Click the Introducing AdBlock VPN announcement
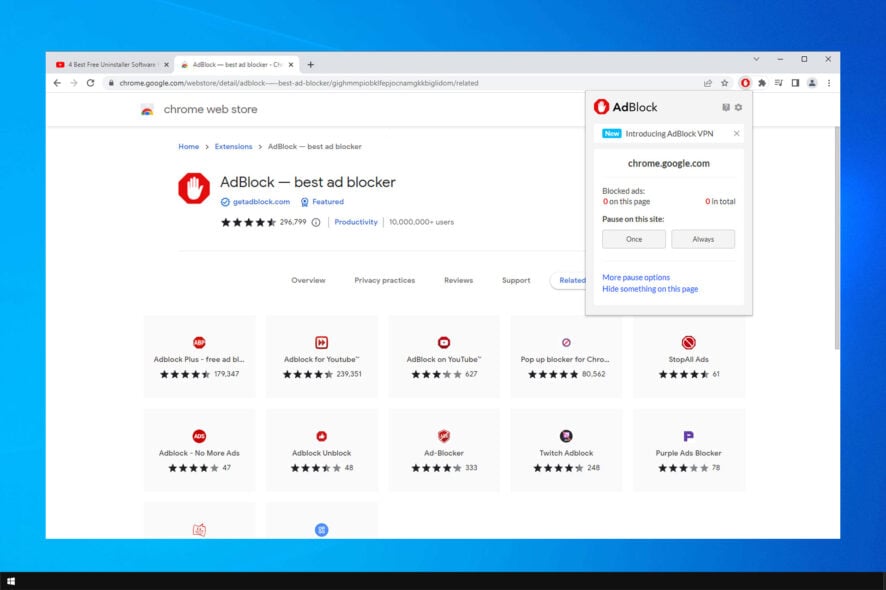 669,134
